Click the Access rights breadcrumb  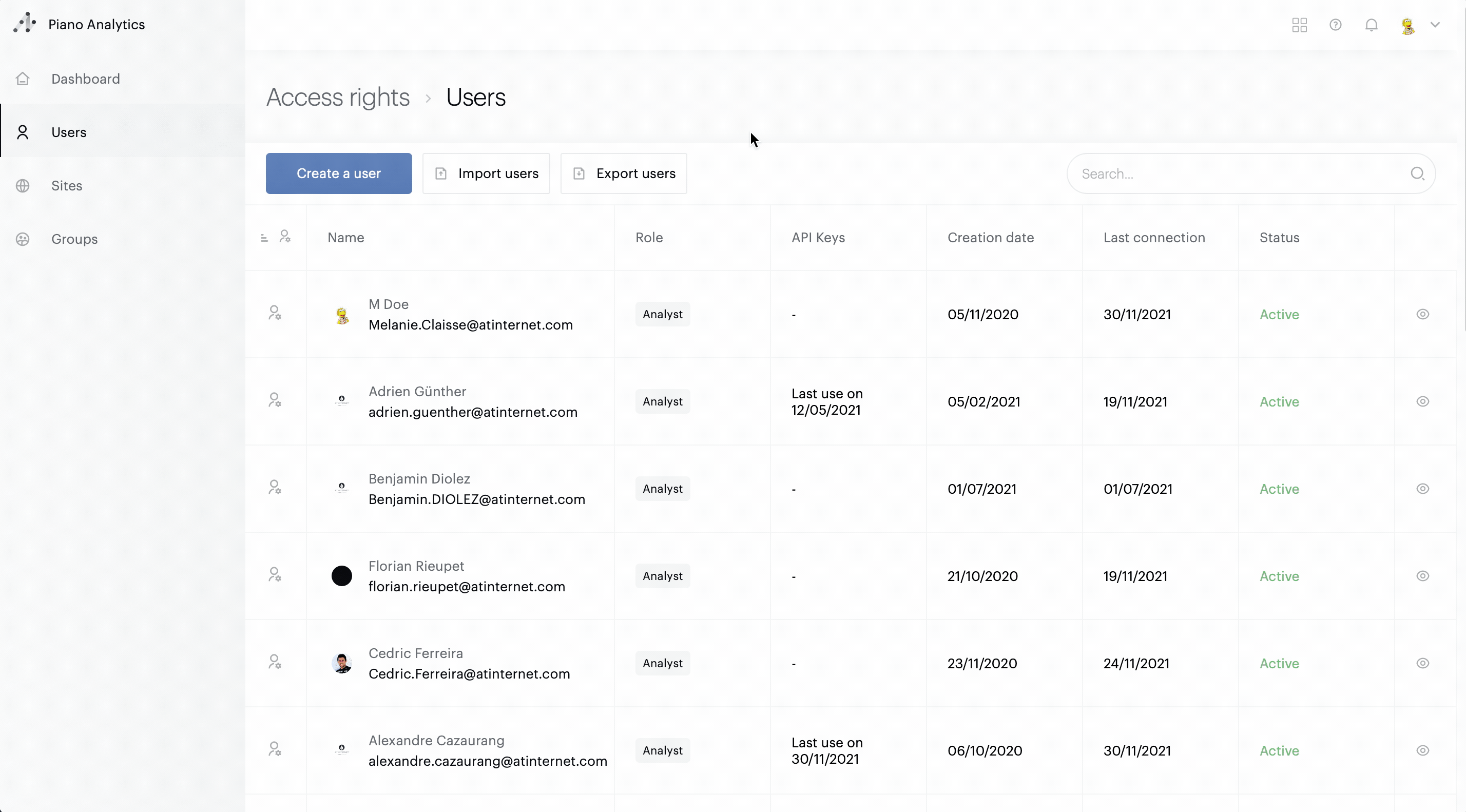[337, 98]
